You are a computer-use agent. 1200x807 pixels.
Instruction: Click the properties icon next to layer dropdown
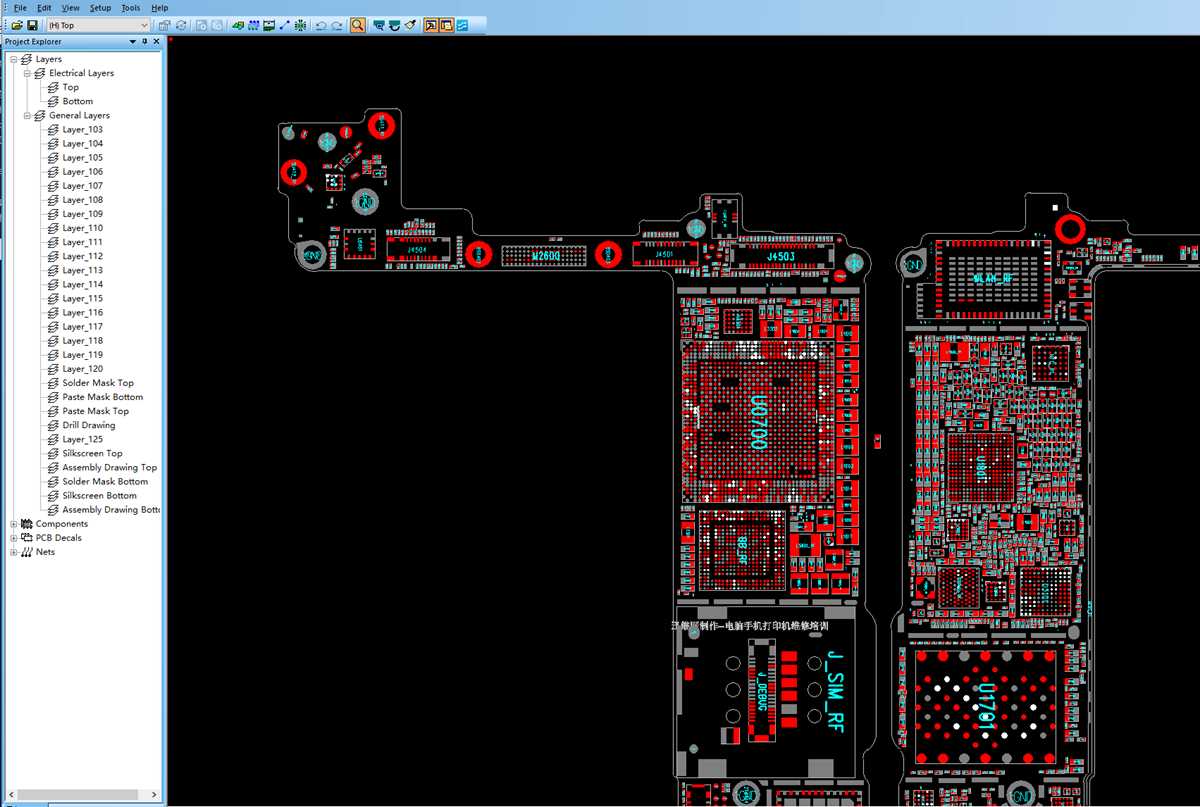click(x=163, y=25)
